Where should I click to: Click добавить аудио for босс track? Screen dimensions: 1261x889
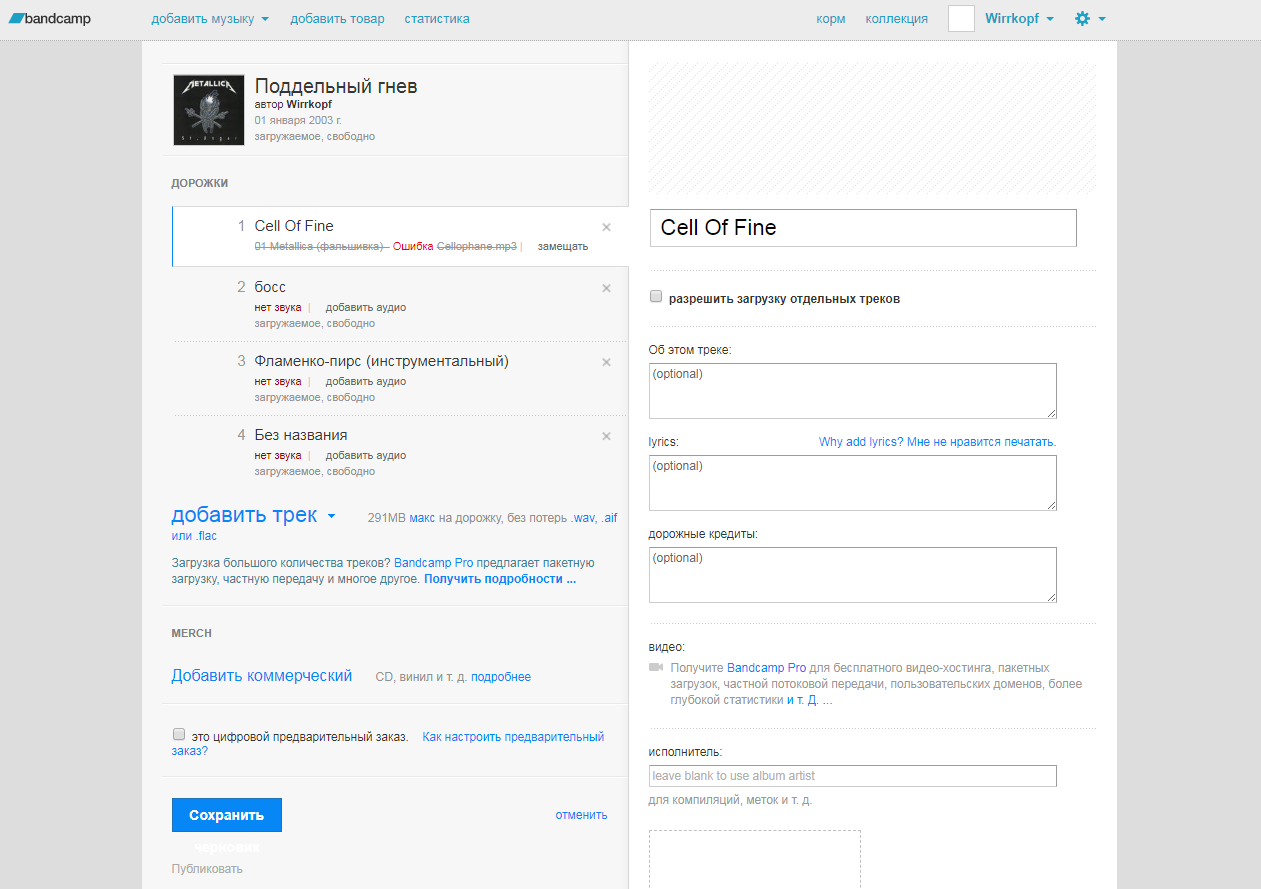[366, 307]
